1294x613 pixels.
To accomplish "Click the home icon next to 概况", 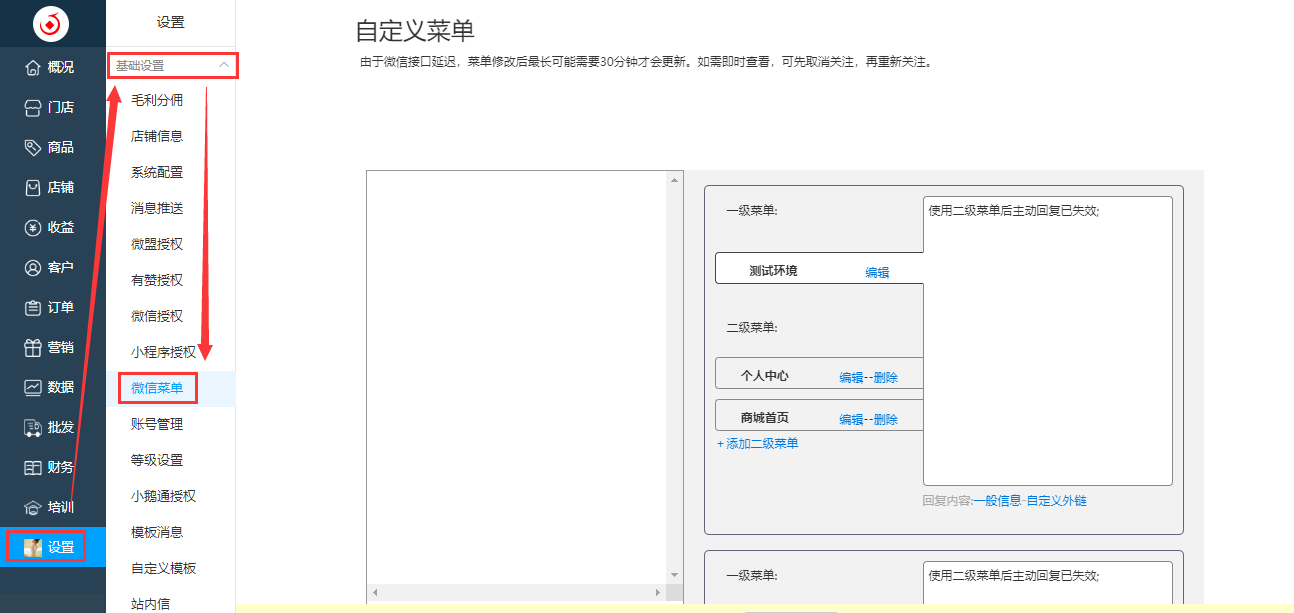I will pos(33,67).
